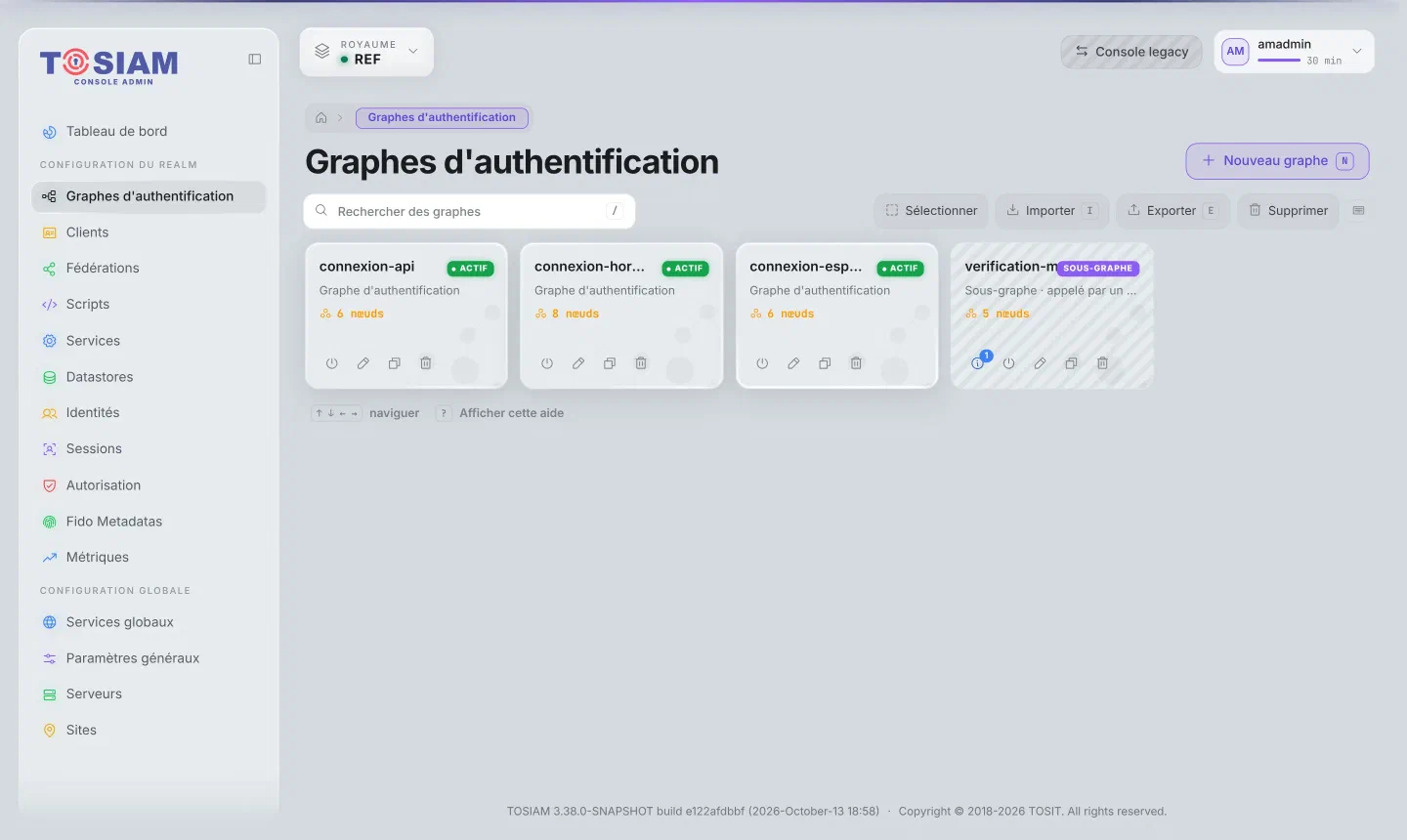Viewport: 1407px width, 840px height.
Task: Open Services in sidebar
Action: pos(149,341)
